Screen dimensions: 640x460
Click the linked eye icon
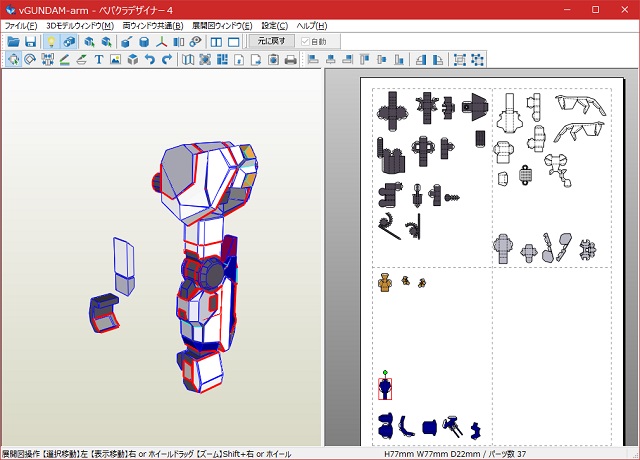(x=196, y=42)
